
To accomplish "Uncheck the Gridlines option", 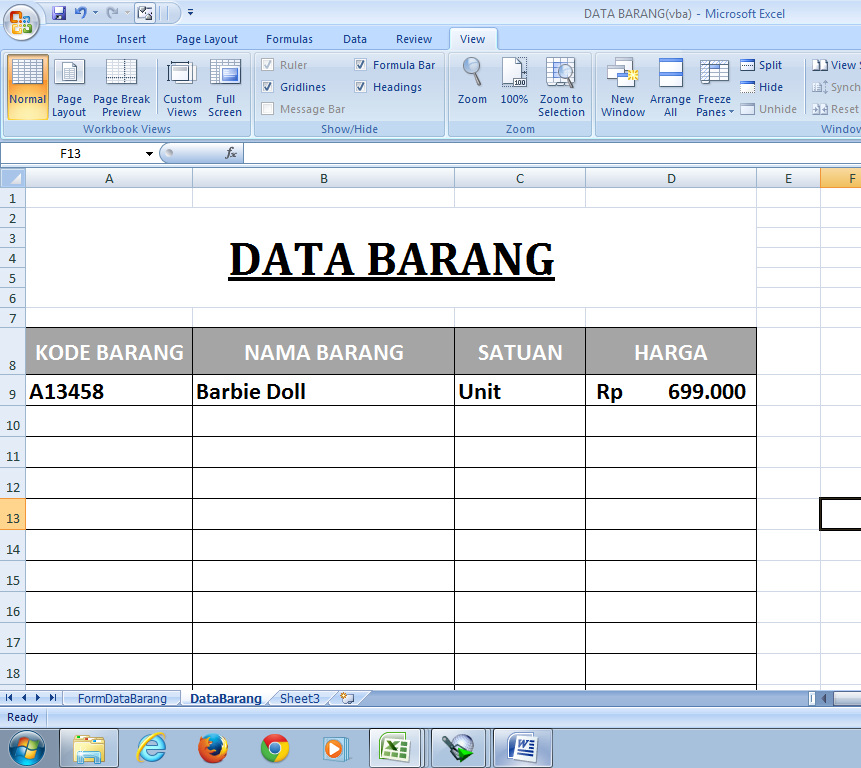I will point(268,87).
